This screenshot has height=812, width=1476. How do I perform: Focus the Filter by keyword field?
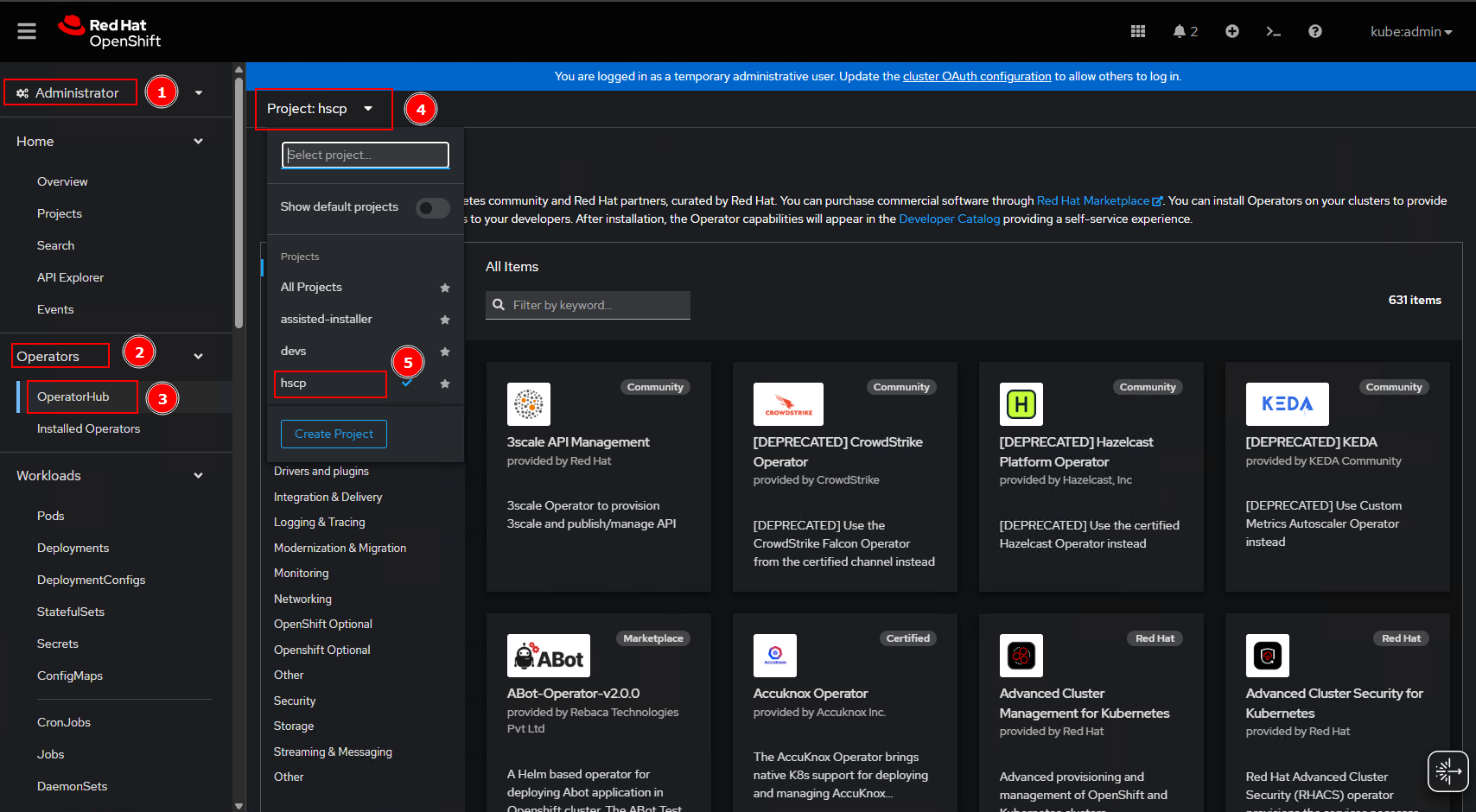588,305
